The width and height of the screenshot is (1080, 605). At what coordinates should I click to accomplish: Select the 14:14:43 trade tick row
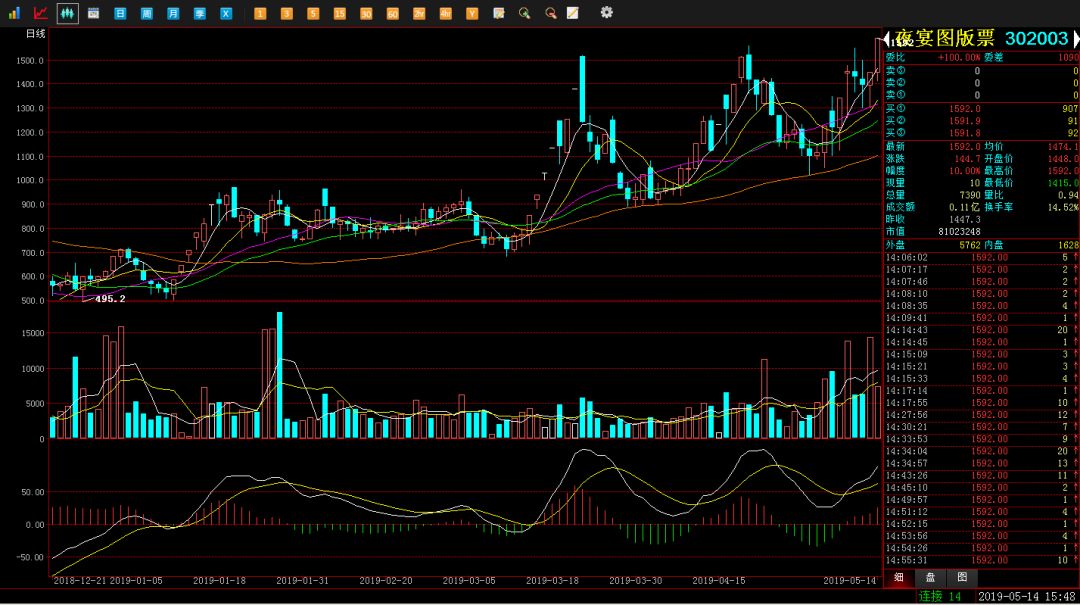(x=982, y=330)
